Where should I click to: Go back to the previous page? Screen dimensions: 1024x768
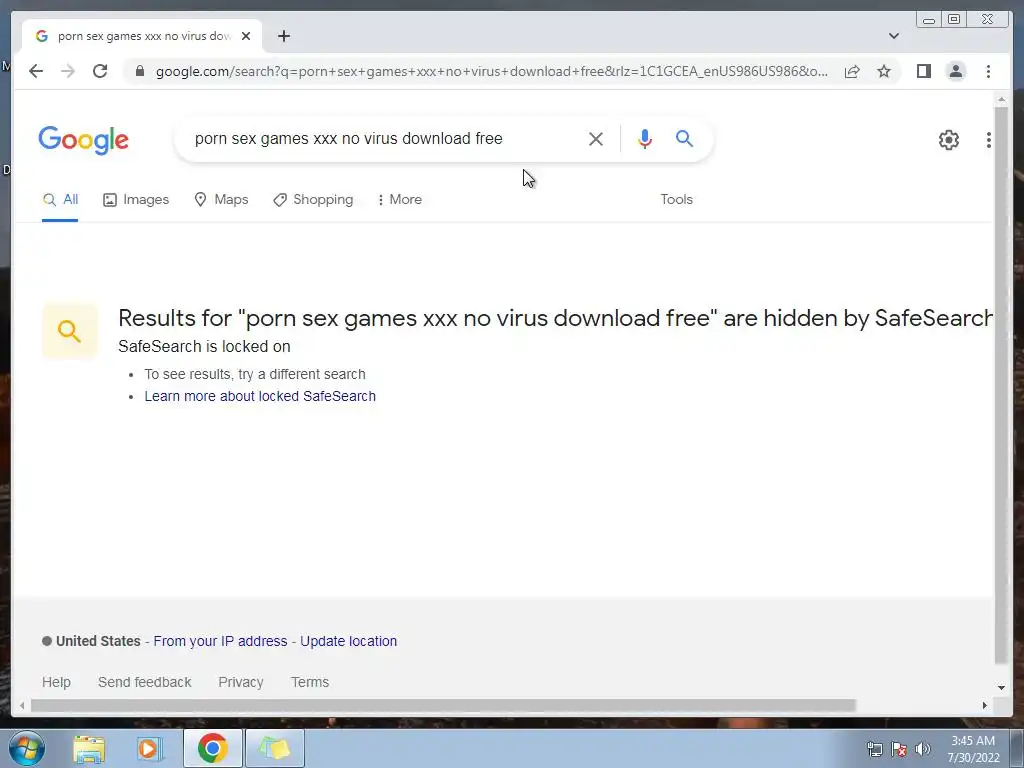tap(36, 71)
